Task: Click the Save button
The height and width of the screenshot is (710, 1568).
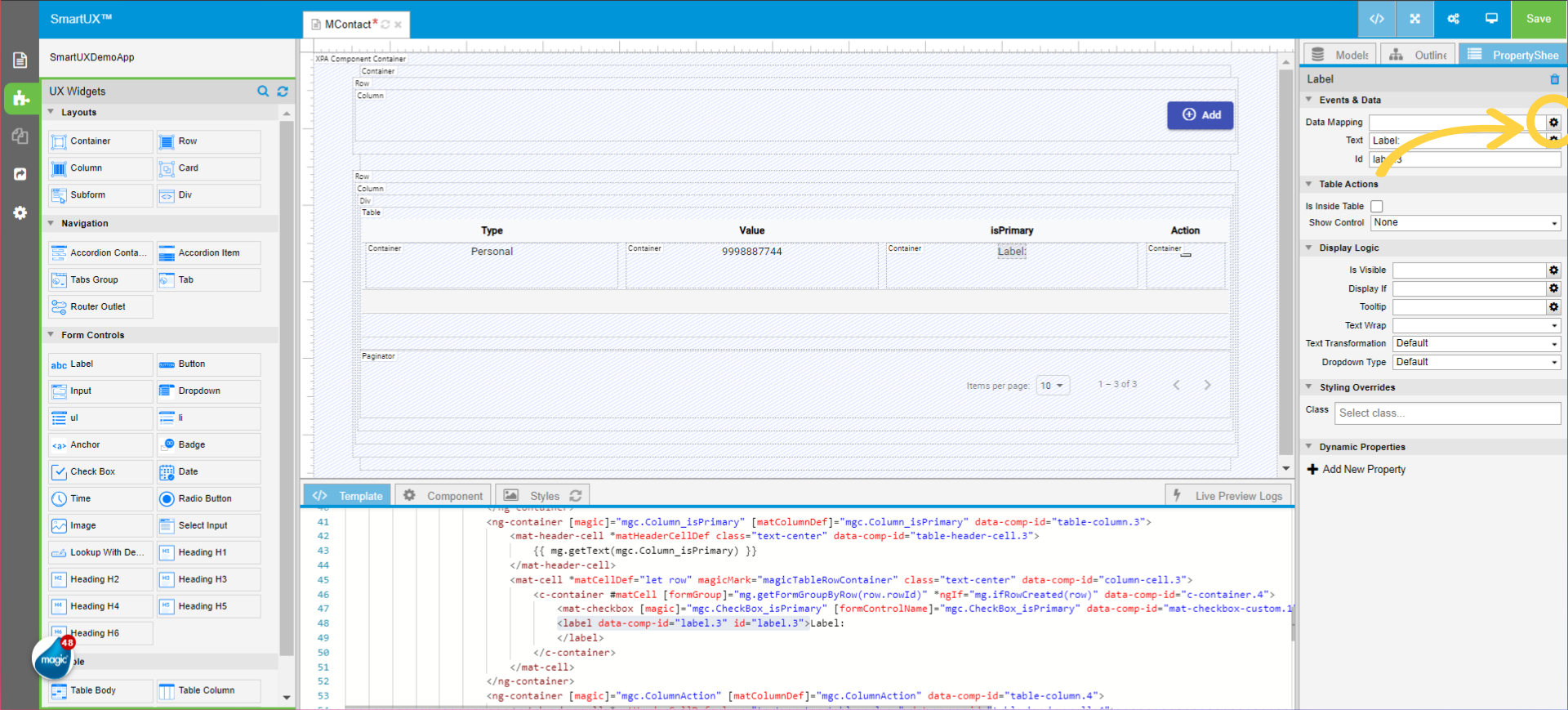Action: tap(1539, 19)
